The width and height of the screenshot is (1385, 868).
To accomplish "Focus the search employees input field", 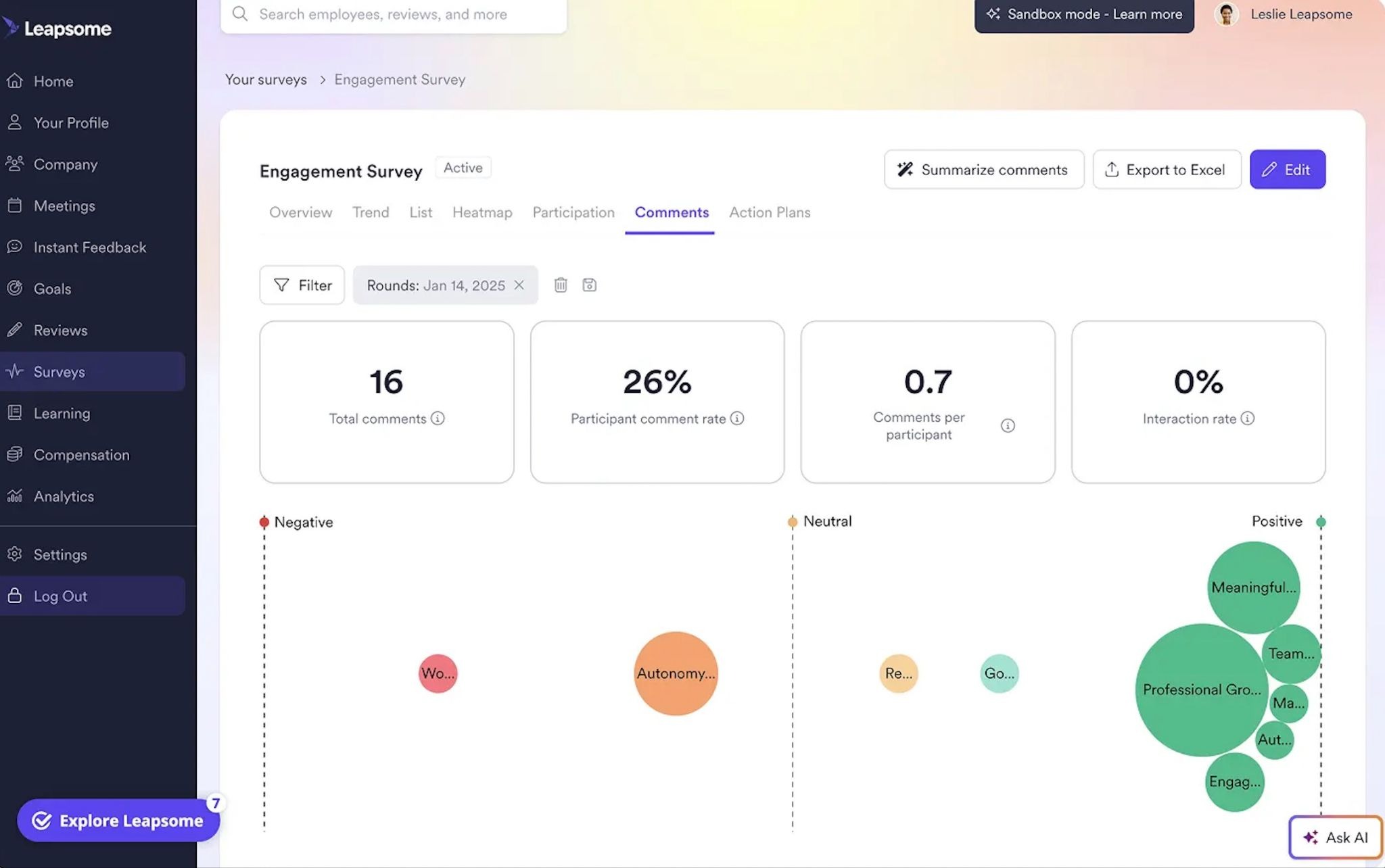I will pyautogui.click(x=394, y=14).
